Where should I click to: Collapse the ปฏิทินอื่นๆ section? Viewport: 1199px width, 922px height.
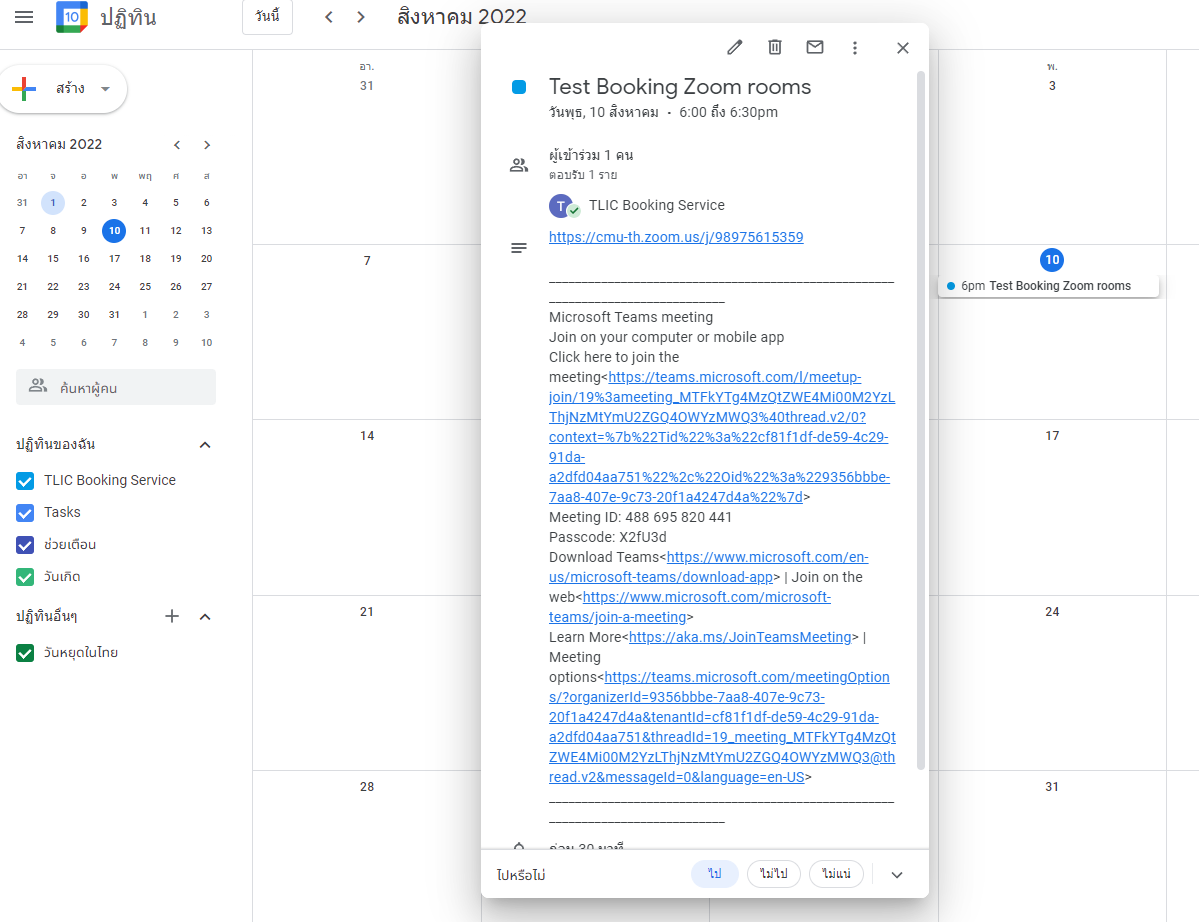pos(205,616)
